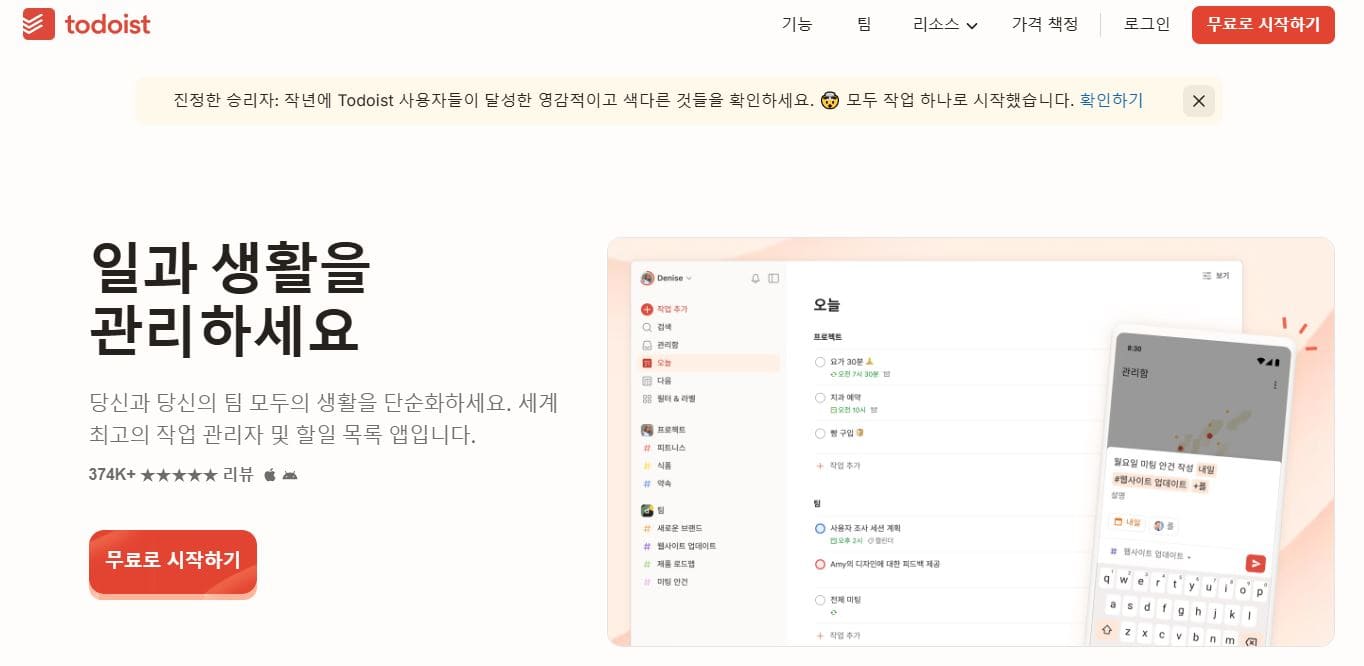Screen dimensions: 1364x666
Task: Click the 내일 date chip on the phone
Action: [x=1127, y=523]
